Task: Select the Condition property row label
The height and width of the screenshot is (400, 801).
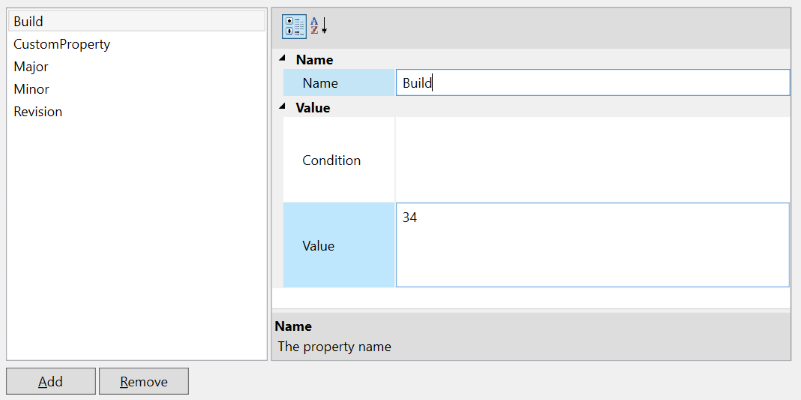Action: coord(331,160)
